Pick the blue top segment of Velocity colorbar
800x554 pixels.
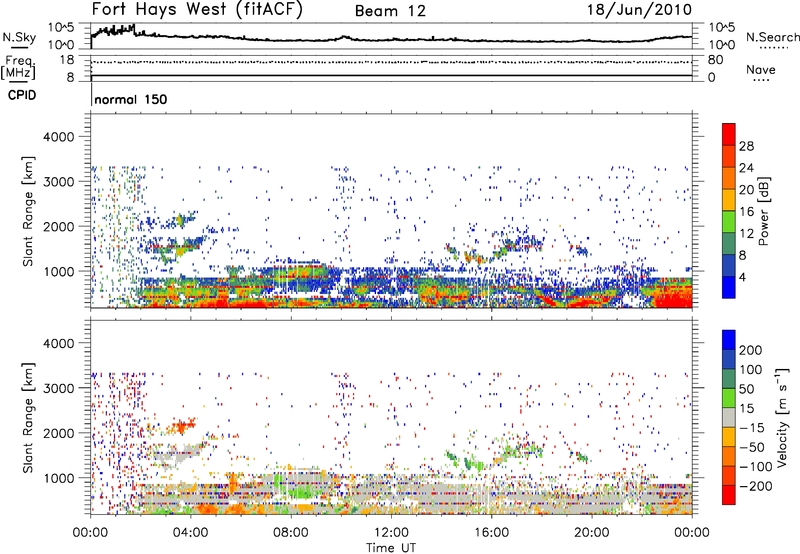tap(729, 339)
